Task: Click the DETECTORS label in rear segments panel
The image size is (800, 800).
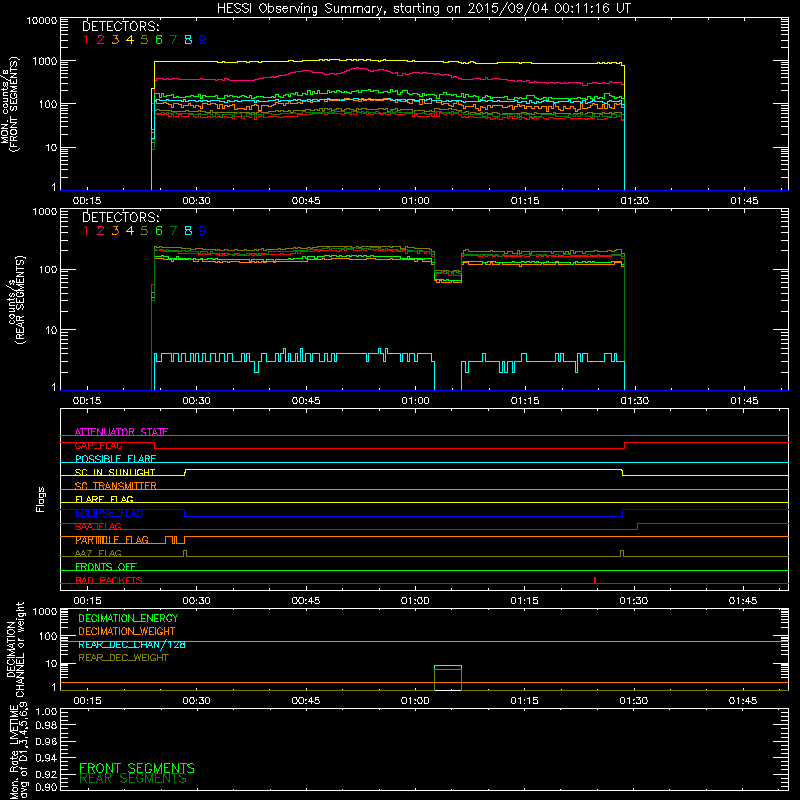Action: (120, 217)
